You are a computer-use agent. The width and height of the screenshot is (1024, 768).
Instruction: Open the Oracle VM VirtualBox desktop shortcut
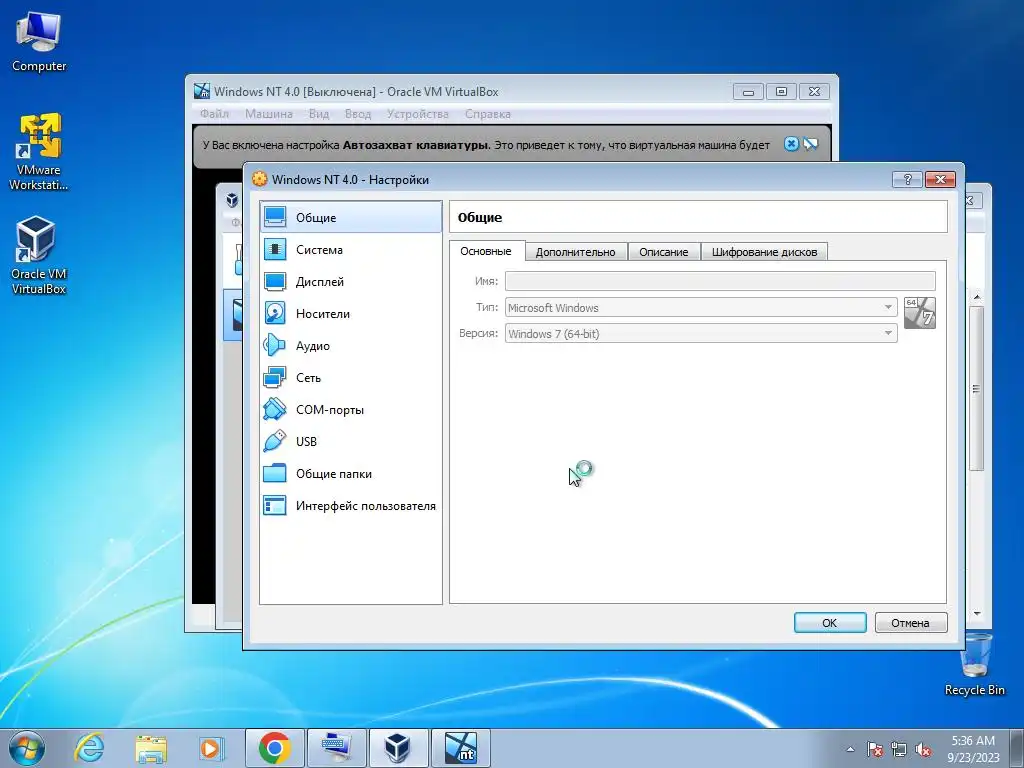(39, 255)
